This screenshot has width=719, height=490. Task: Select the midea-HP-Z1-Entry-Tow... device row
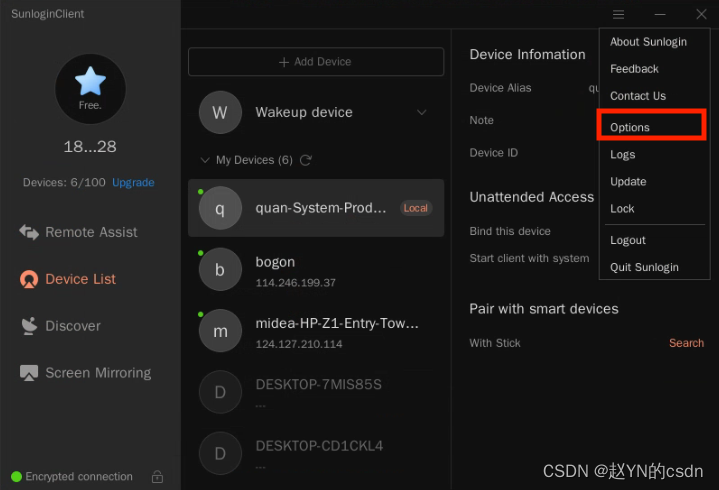(316, 331)
